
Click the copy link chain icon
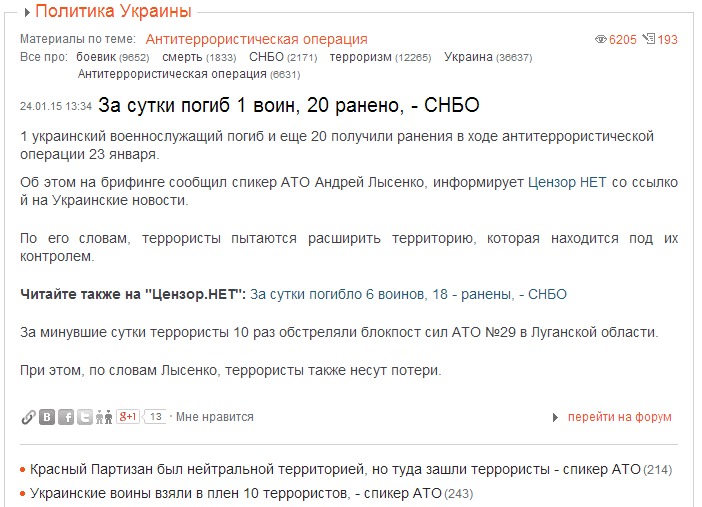pyautogui.click(x=28, y=417)
